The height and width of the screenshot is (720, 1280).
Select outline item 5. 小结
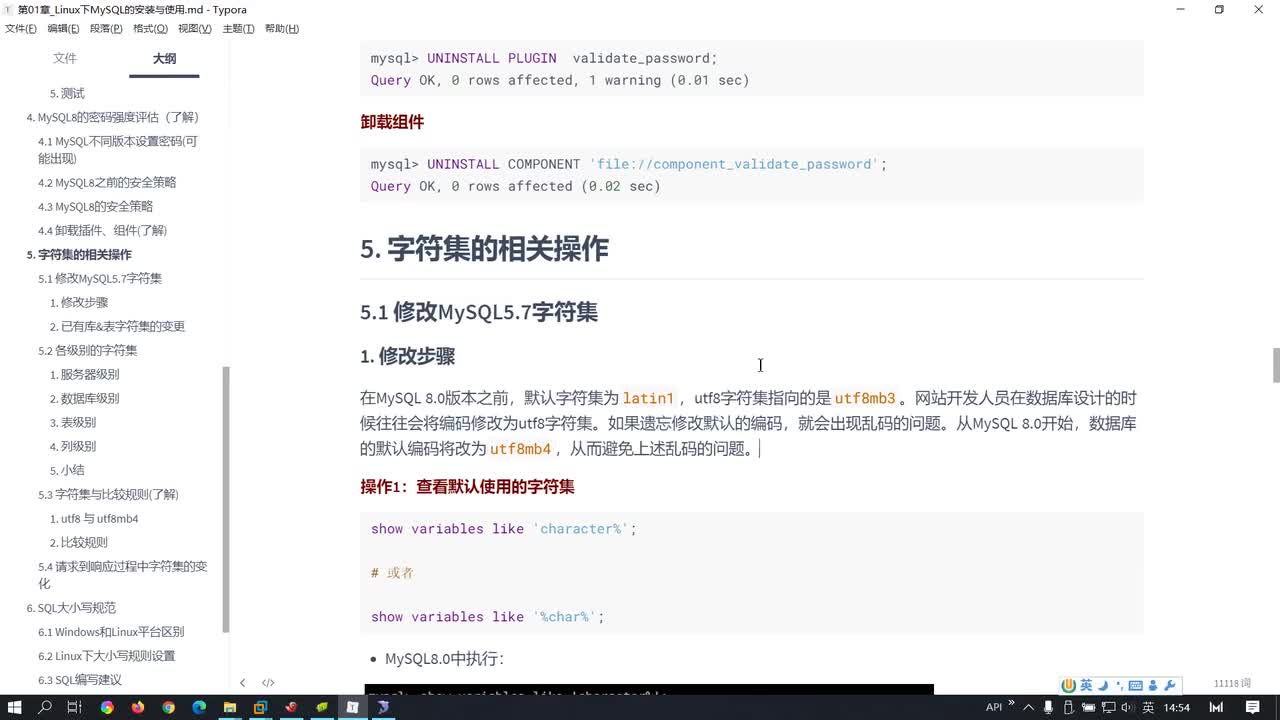[67, 471]
